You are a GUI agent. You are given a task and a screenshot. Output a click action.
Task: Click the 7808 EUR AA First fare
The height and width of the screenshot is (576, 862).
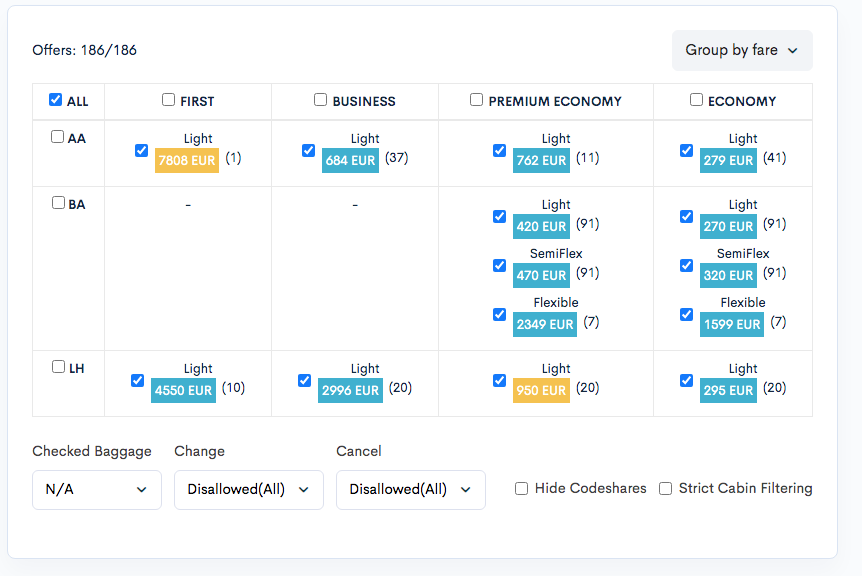187,160
